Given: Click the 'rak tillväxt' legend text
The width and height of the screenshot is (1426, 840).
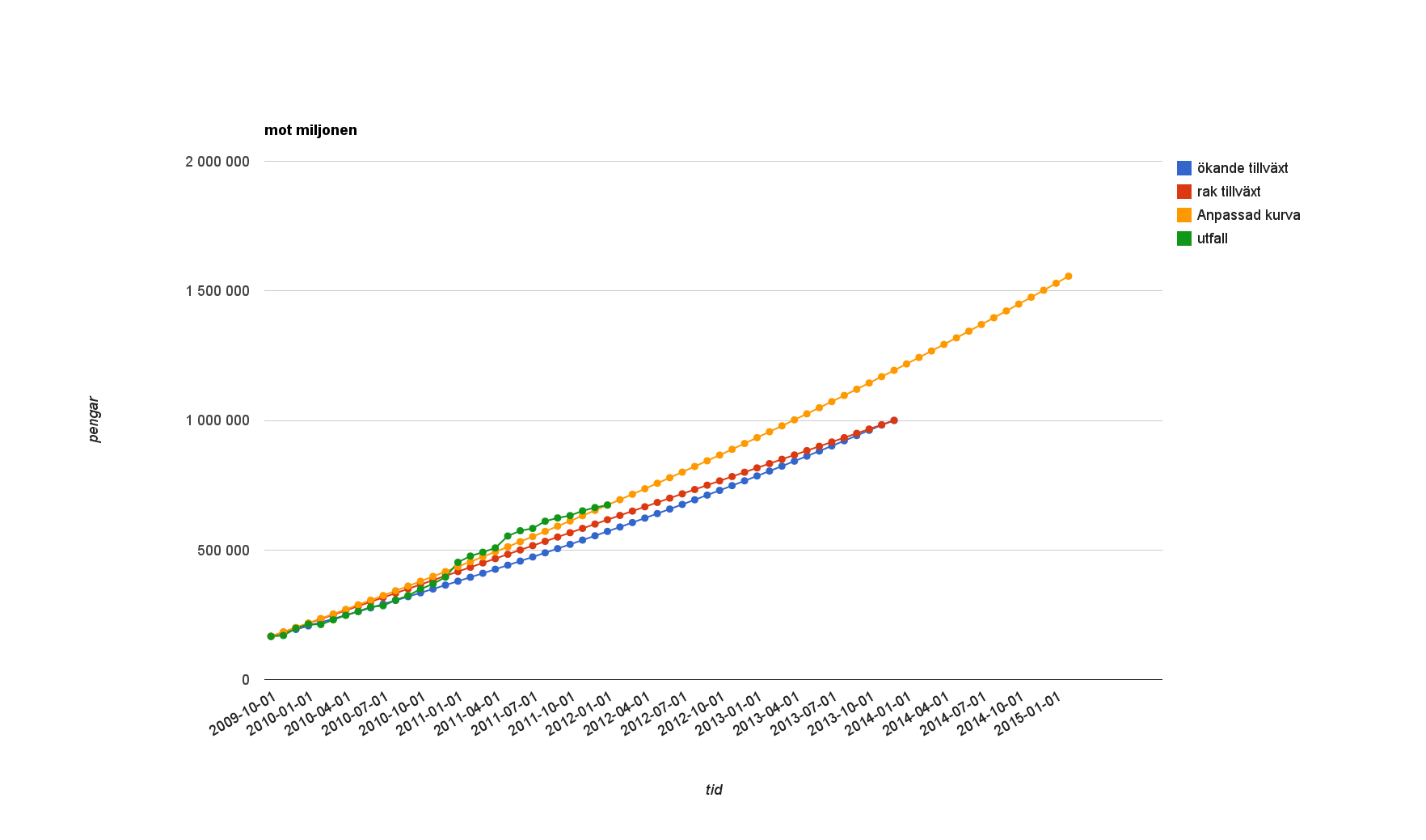Looking at the screenshot, I should [1228, 192].
